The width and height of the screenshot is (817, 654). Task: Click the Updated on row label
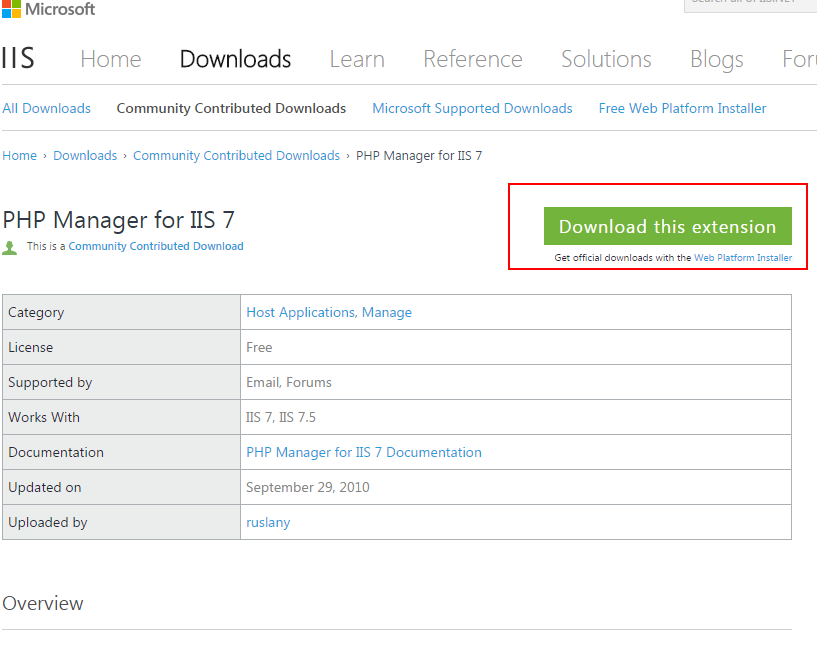45,488
